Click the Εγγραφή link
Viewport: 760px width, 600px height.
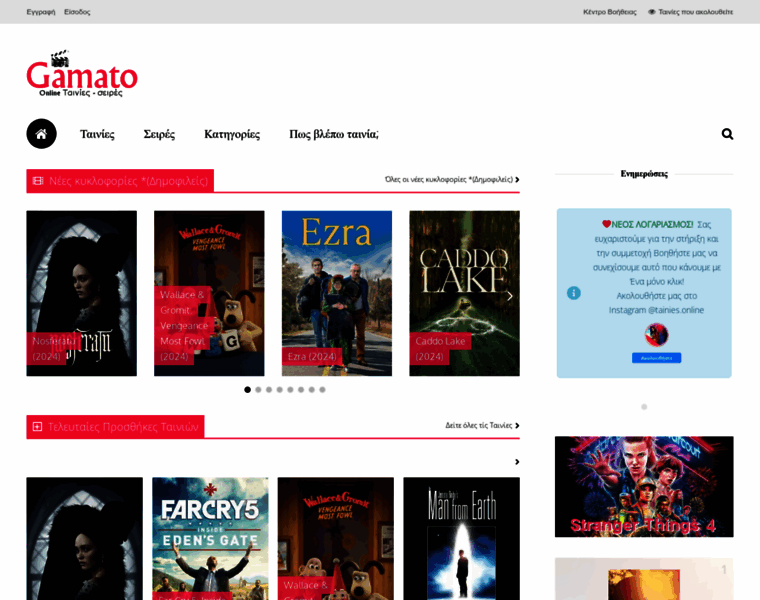click(x=40, y=12)
